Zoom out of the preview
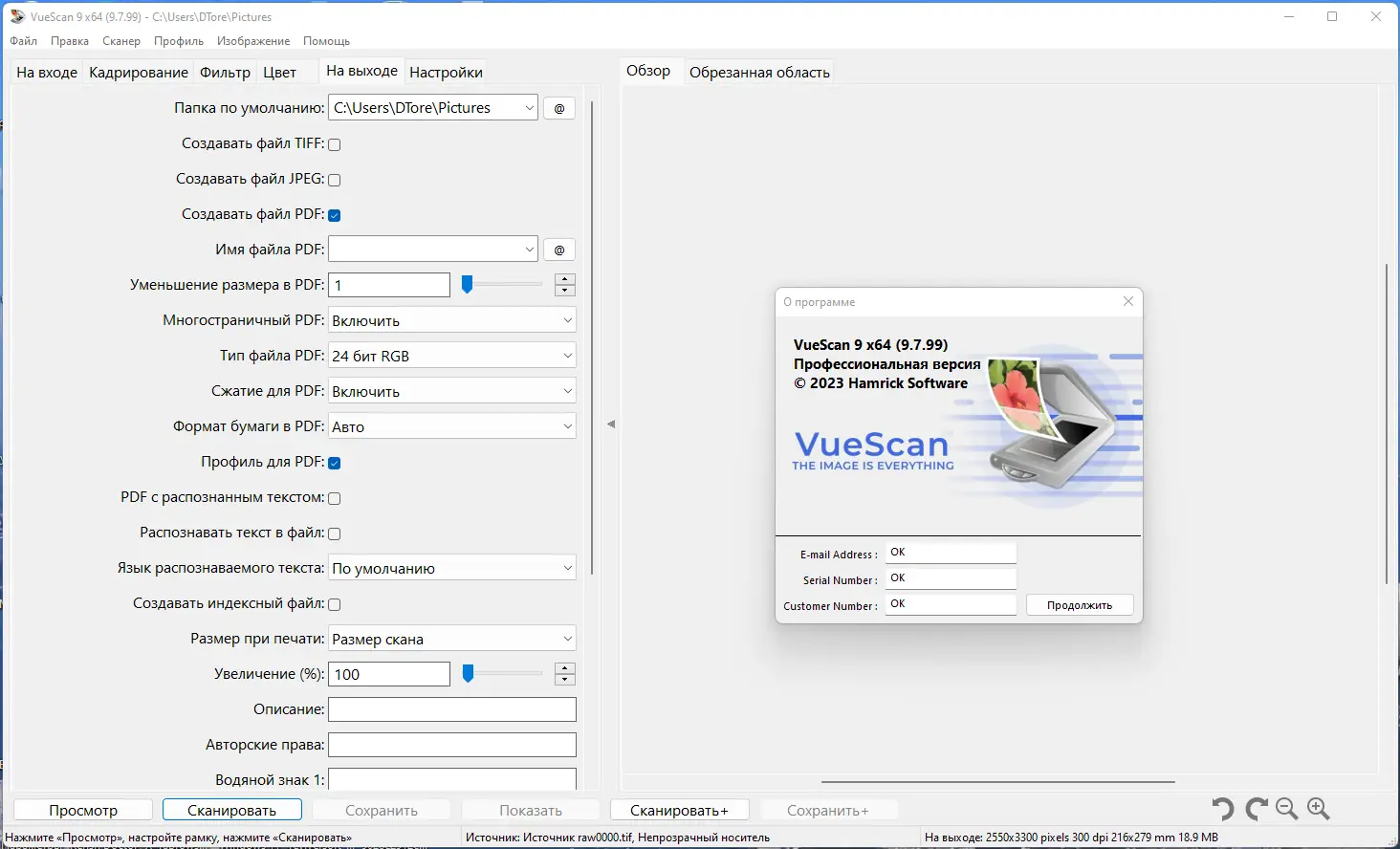 (x=1286, y=809)
